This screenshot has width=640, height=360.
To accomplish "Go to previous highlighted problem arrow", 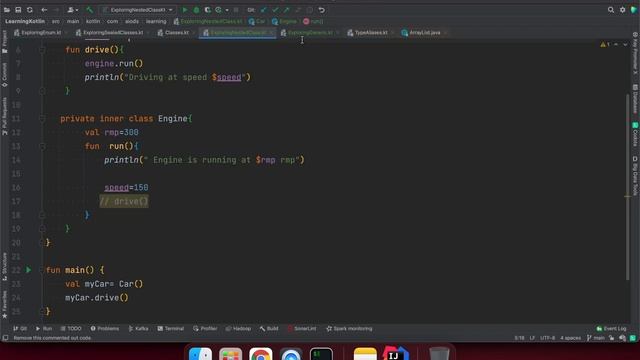I will [616, 44].
